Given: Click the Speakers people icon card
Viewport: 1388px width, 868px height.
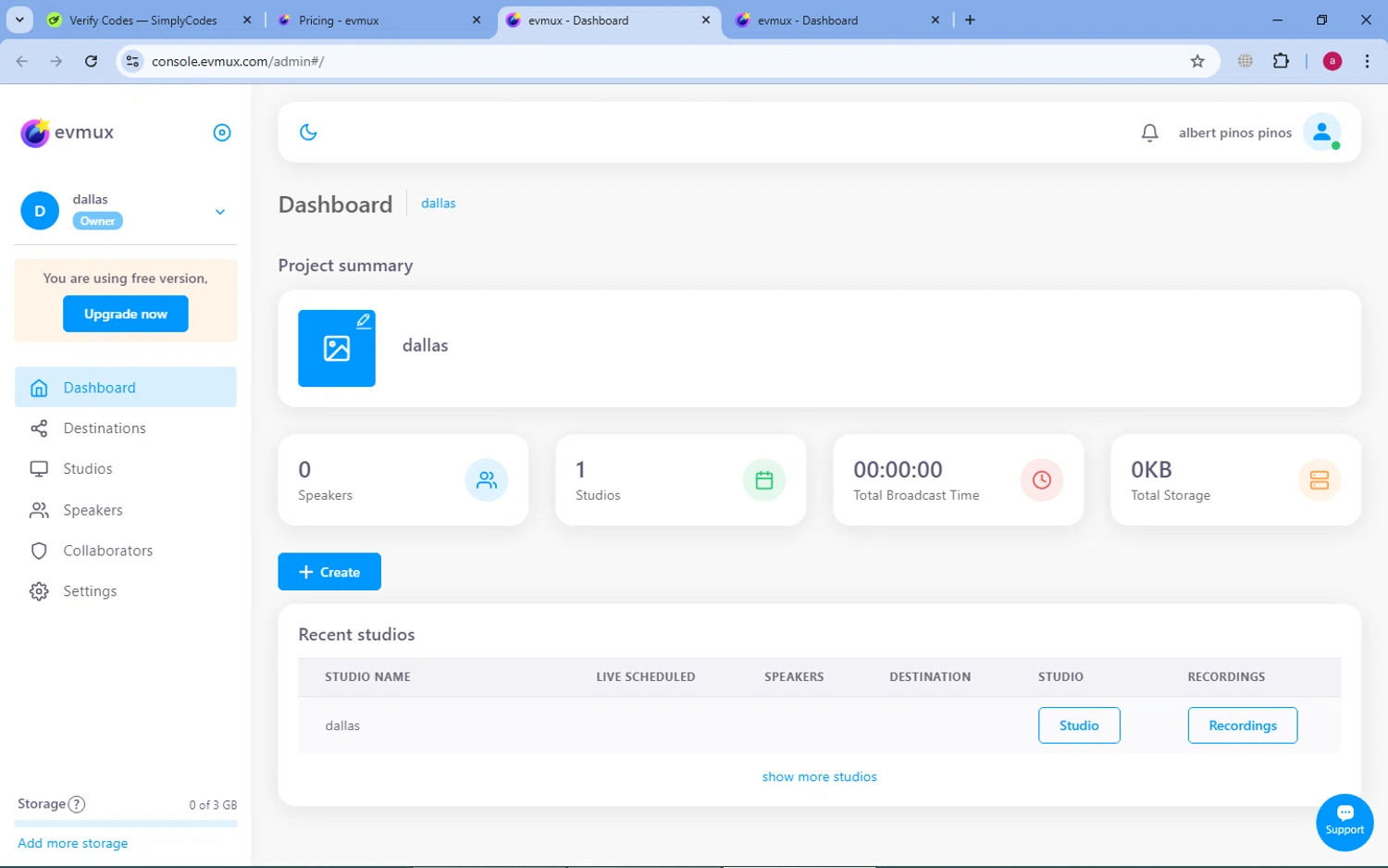Looking at the screenshot, I should [x=486, y=480].
